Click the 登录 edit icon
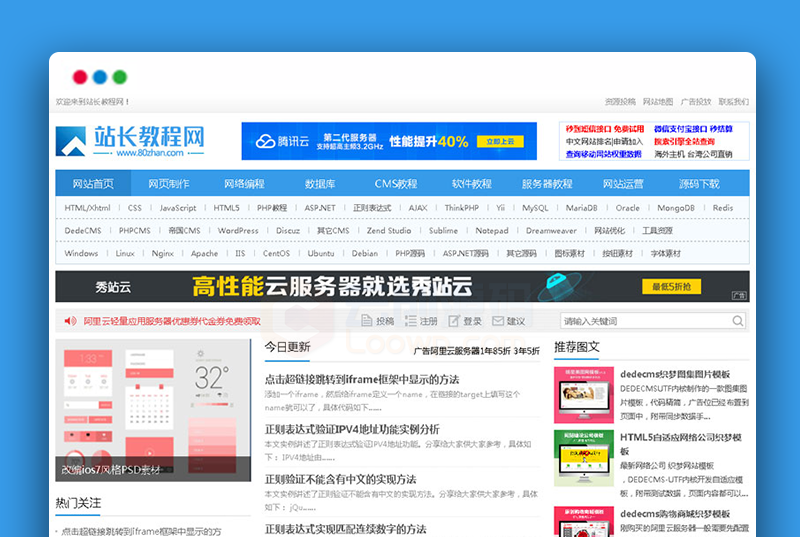Viewport: 800px width, 537px height. click(454, 321)
